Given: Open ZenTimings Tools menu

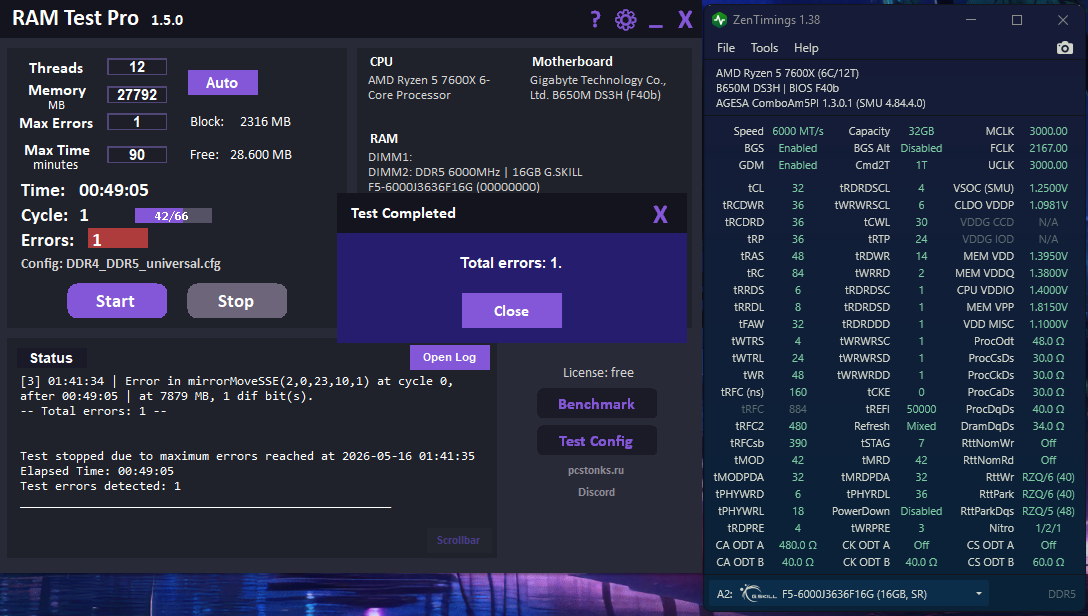Looking at the screenshot, I should tap(764, 48).
